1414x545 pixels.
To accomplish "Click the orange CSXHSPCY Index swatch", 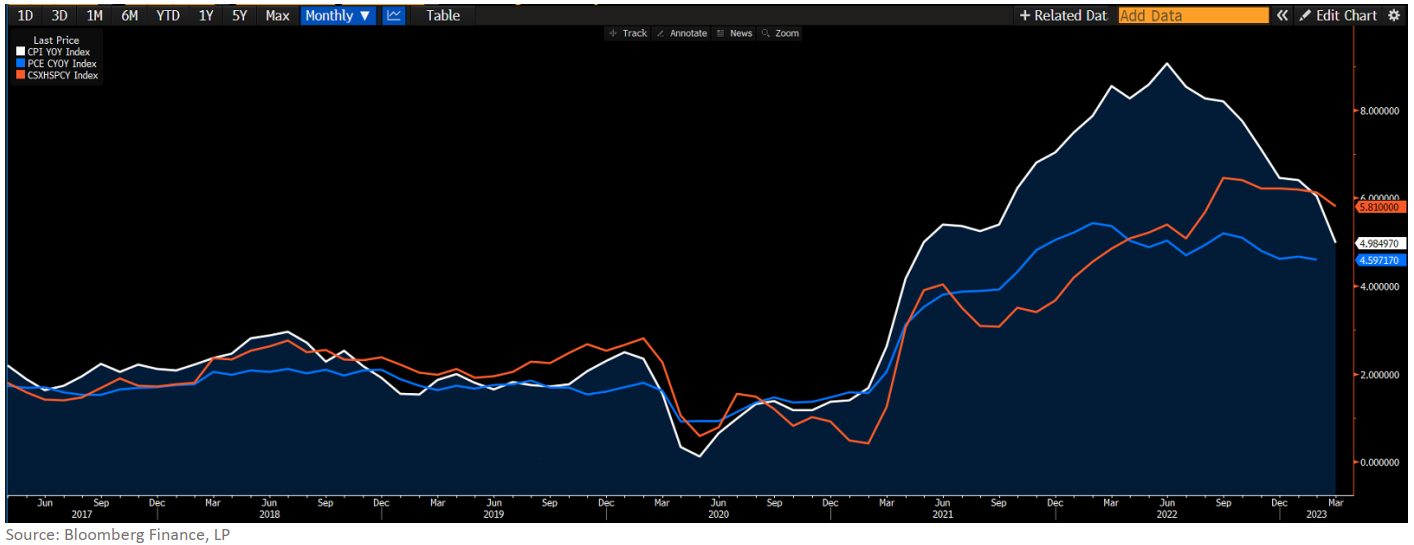I will click(x=21, y=75).
